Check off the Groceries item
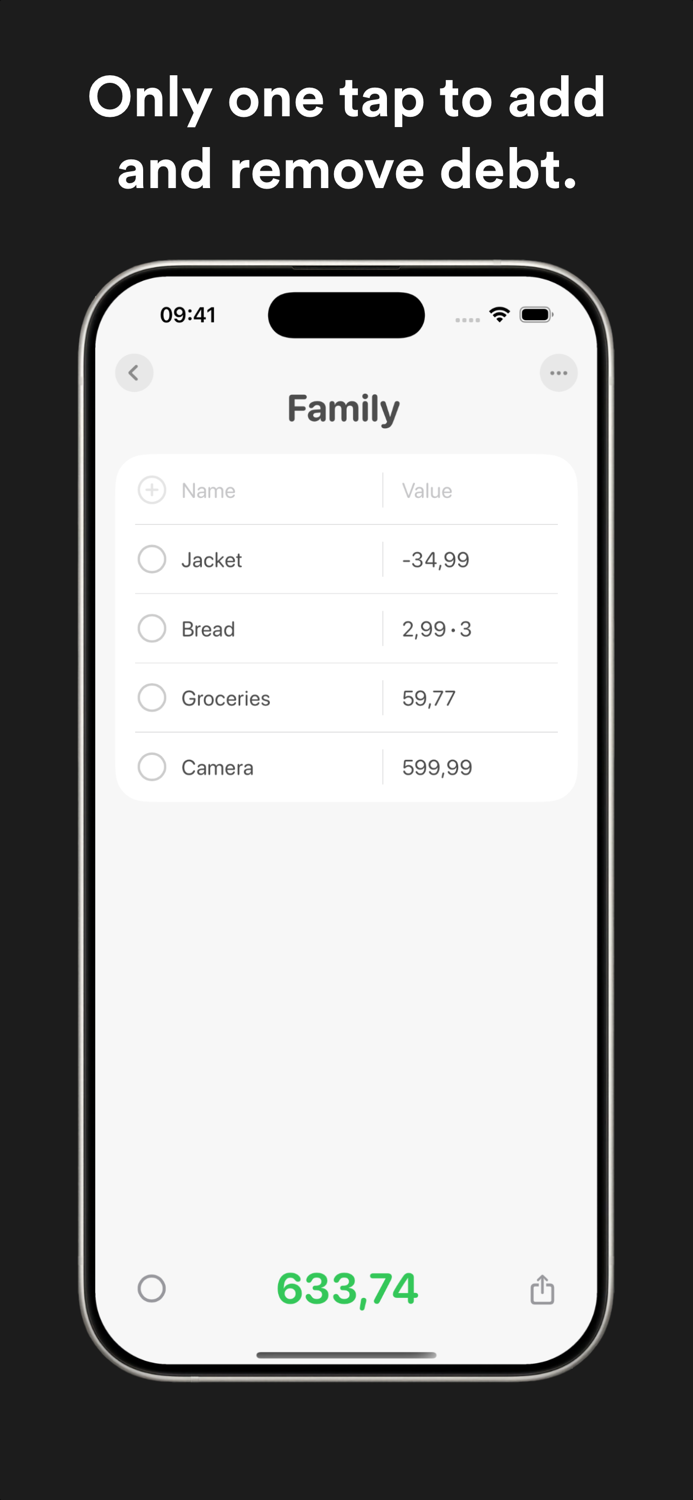Screen dimensions: 693x1500 point(151,697)
